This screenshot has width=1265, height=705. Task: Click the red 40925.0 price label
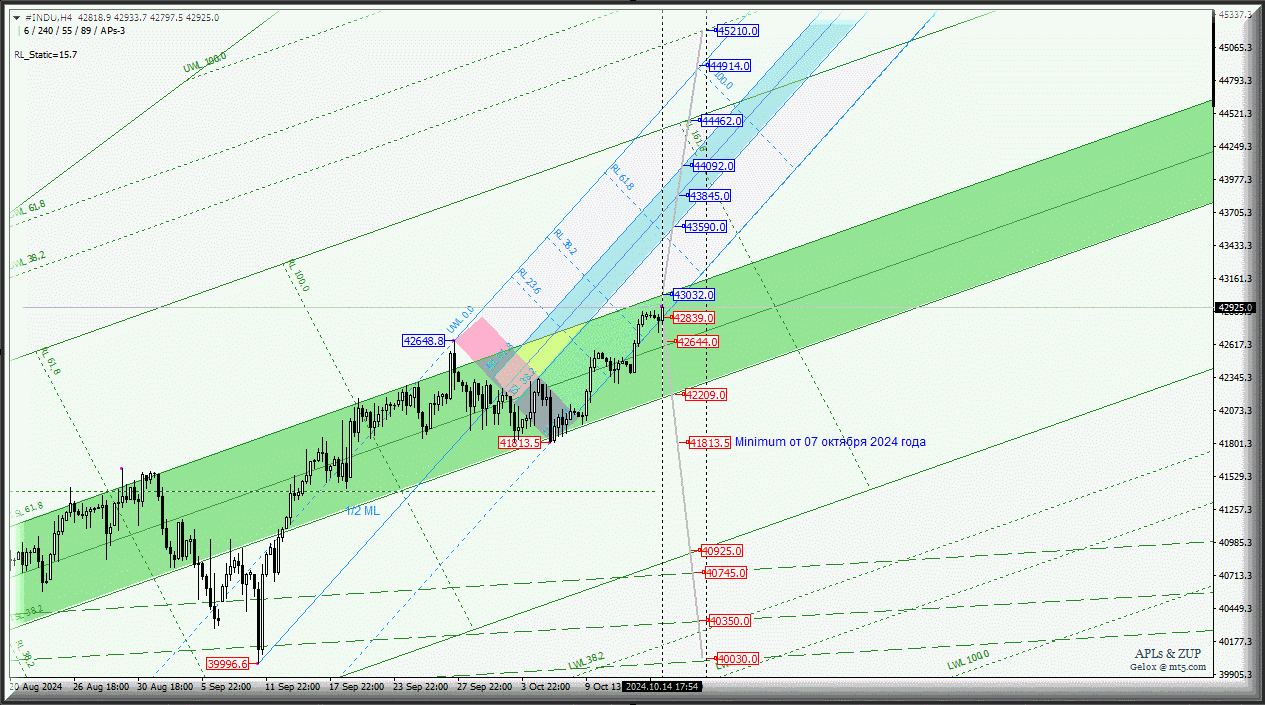click(721, 551)
